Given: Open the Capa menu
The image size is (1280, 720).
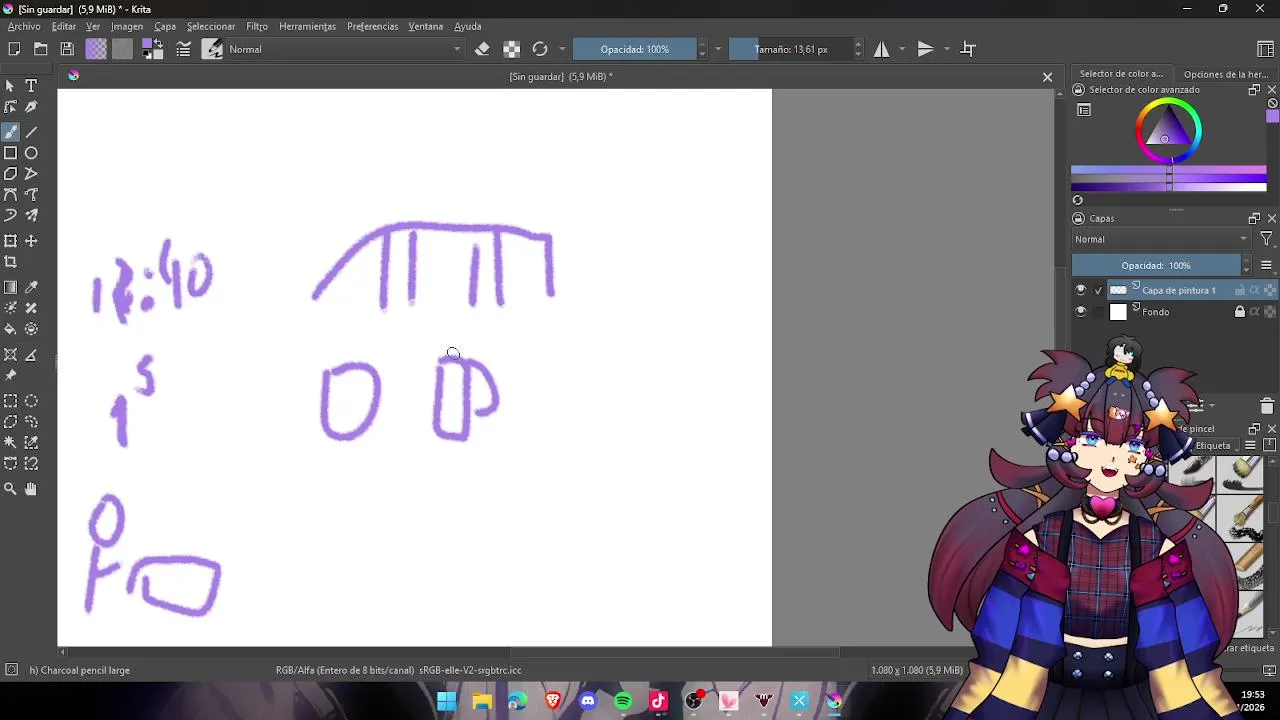Looking at the screenshot, I should 165,26.
